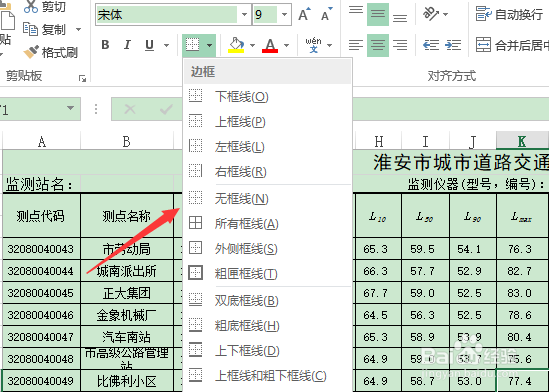549x392 pixels.
Task: Select column A header
Action: (x=42, y=141)
